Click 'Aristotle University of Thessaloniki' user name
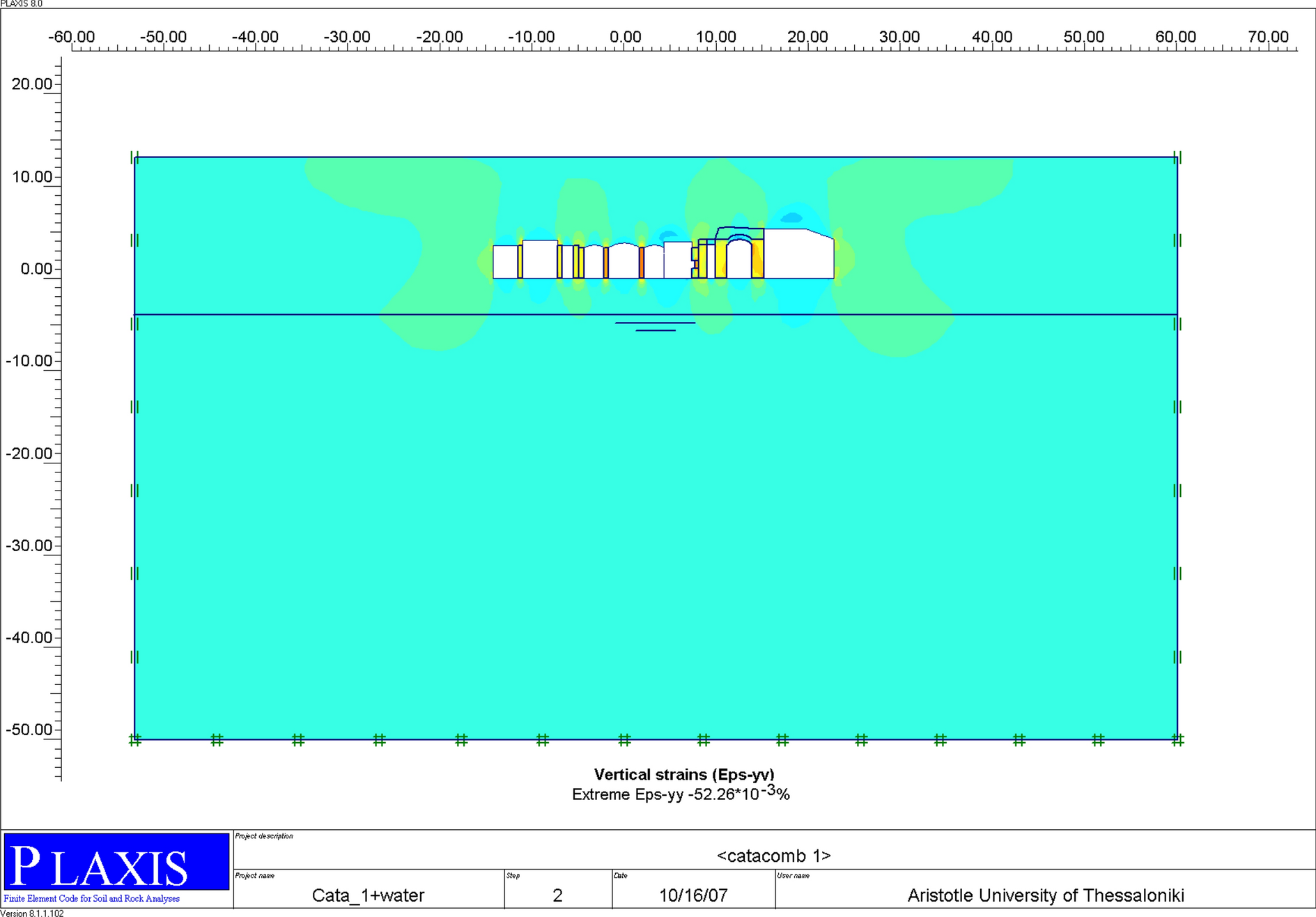Viewport: 1316px width, 917px height. tap(1046, 895)
